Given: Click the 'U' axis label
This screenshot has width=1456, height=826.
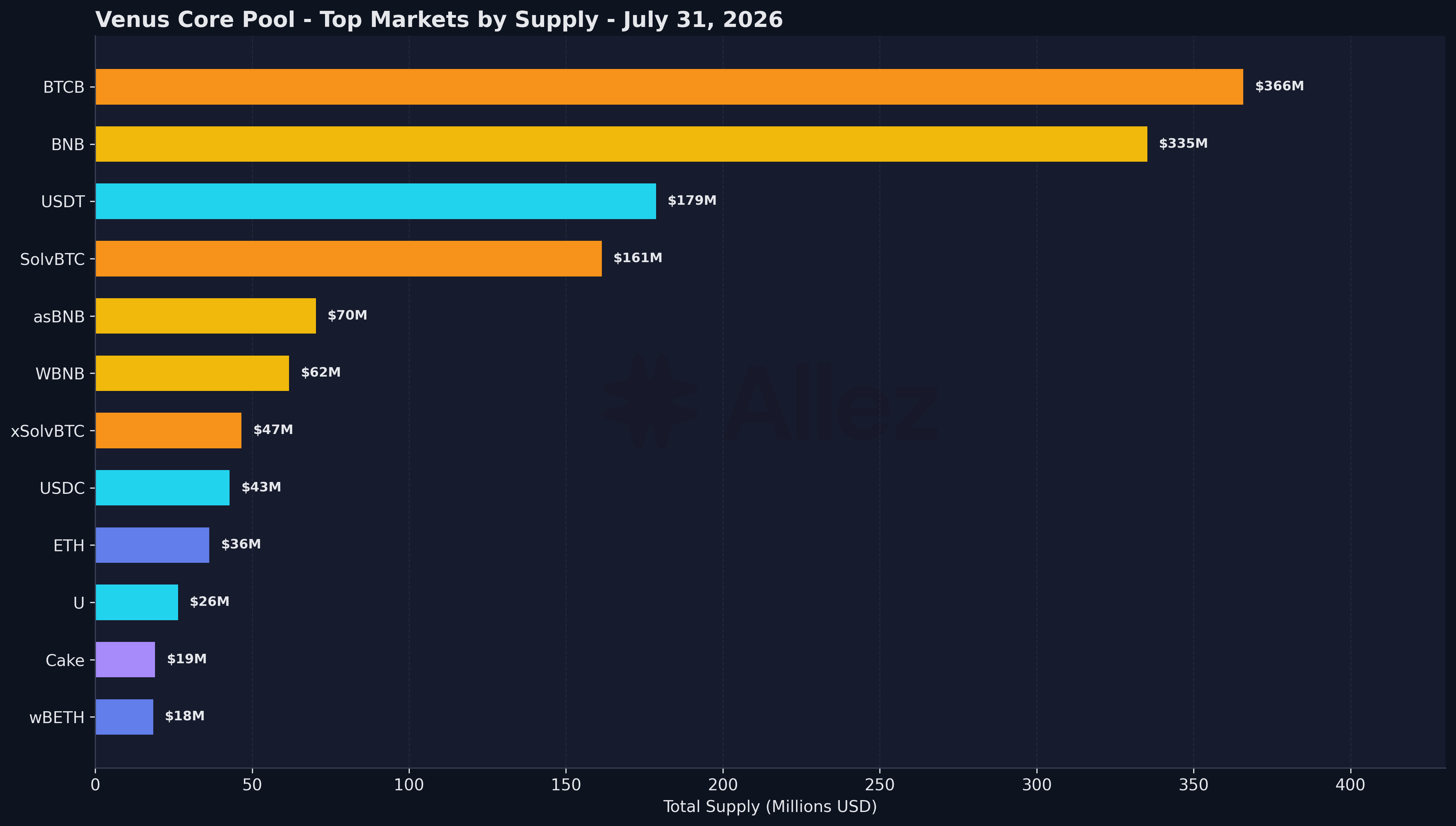Looking at the screenshot, I should pyautogui.click(x=79, y=603).
